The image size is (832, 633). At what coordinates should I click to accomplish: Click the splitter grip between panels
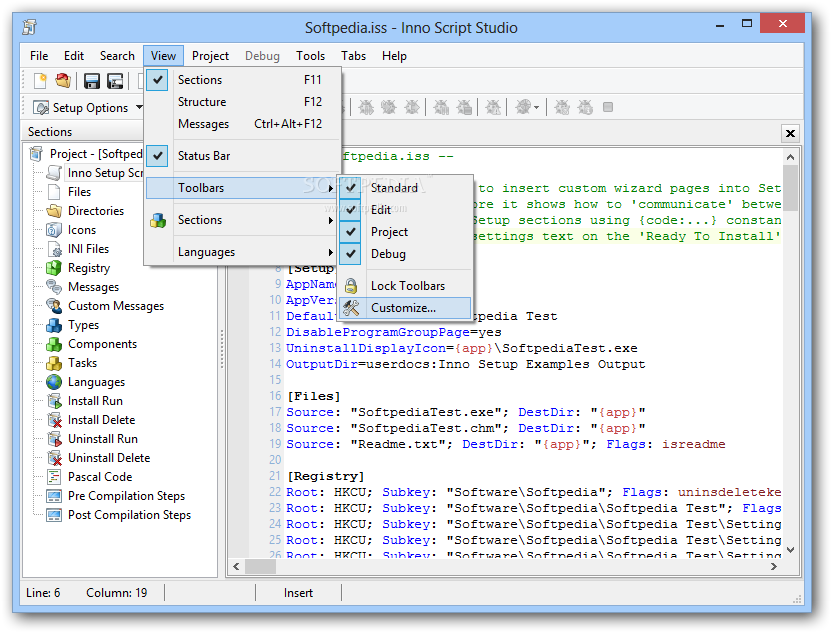coord(222,349)
